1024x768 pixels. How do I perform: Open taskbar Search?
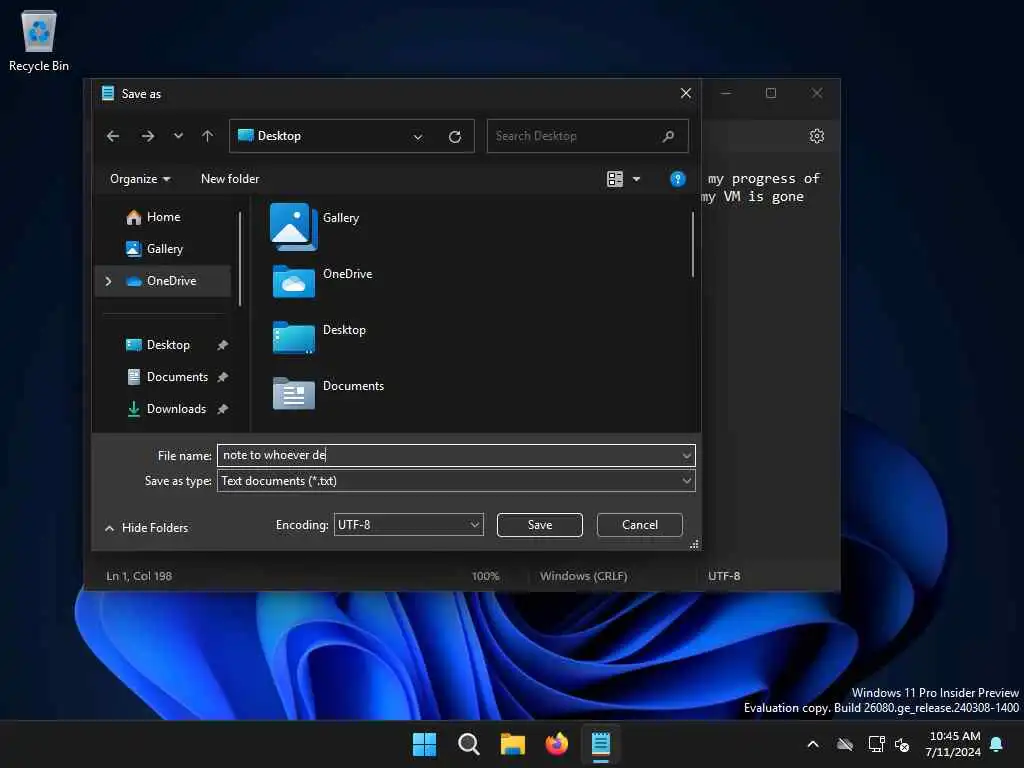tap(468, 744)
